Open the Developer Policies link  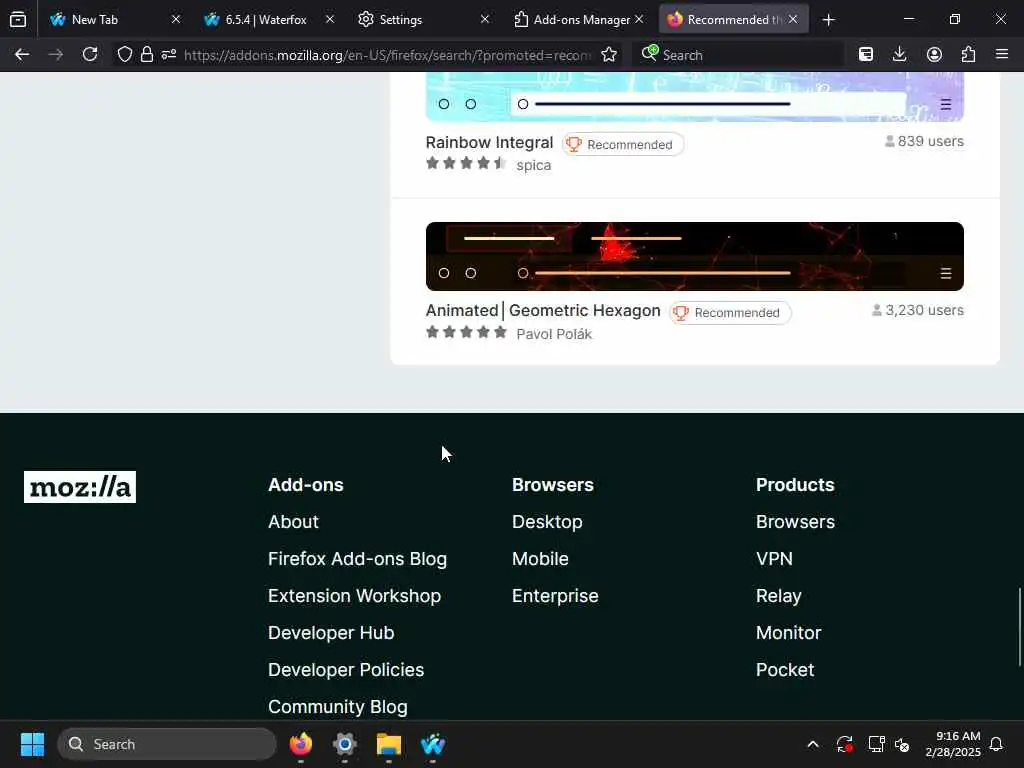(x=345, y=669)
